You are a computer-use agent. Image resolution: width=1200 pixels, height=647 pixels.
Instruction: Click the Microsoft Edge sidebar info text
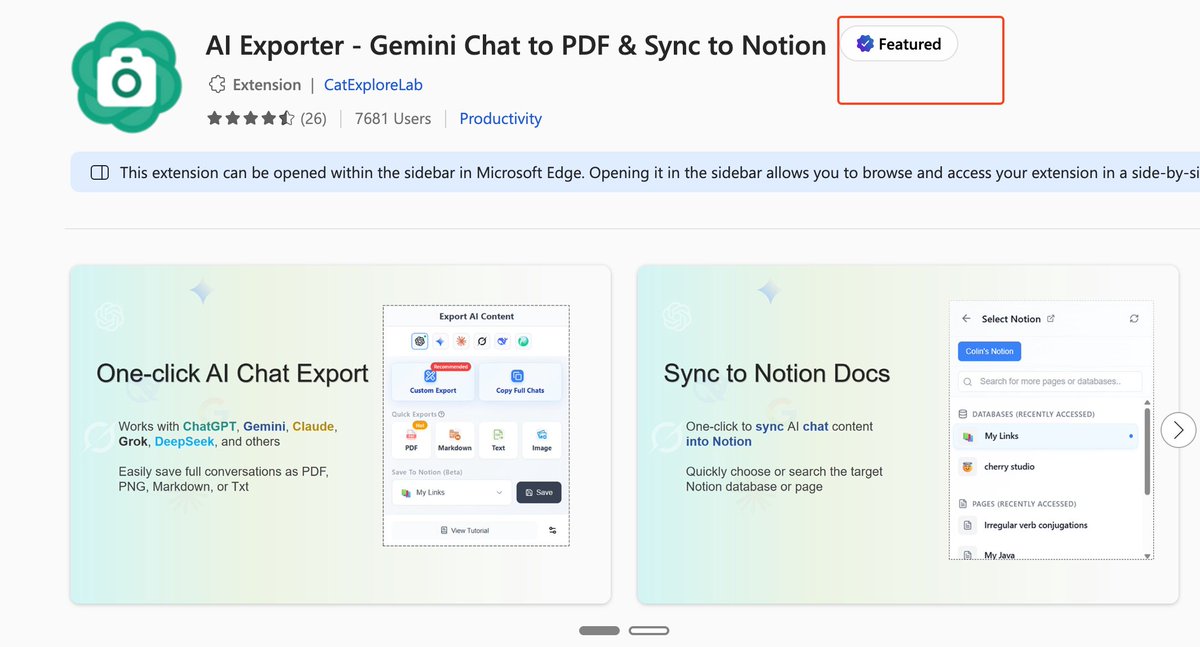(x=659, y=173)
